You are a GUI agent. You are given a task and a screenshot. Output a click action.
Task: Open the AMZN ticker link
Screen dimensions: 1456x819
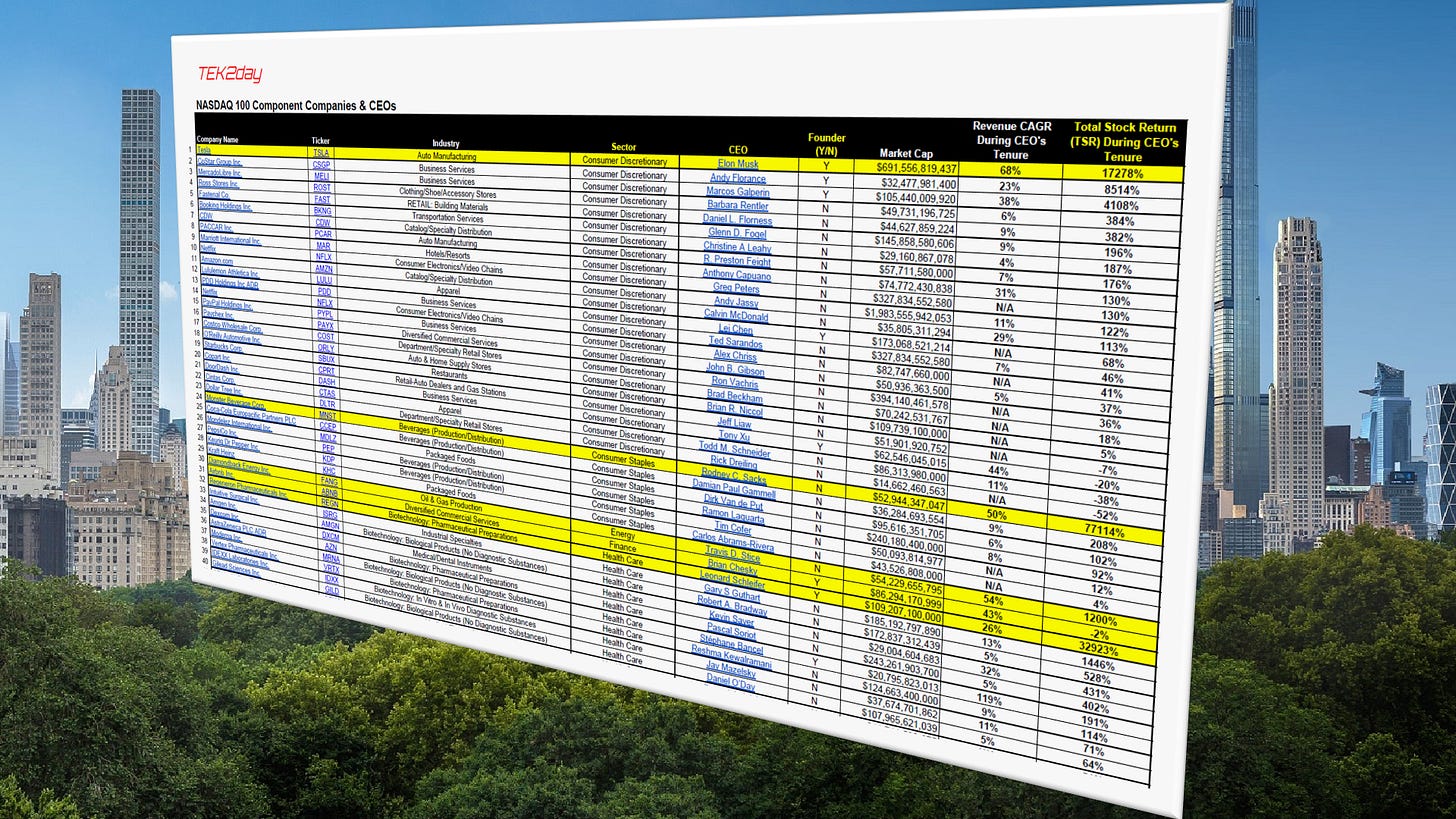(324, 269)
